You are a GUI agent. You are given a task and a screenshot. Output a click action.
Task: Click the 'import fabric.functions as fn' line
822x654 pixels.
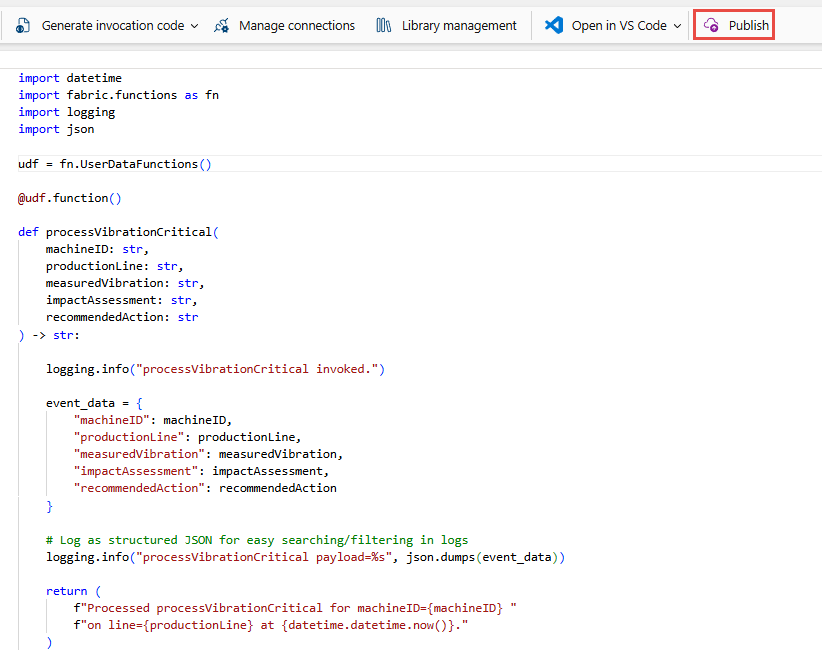coord(118,95)
